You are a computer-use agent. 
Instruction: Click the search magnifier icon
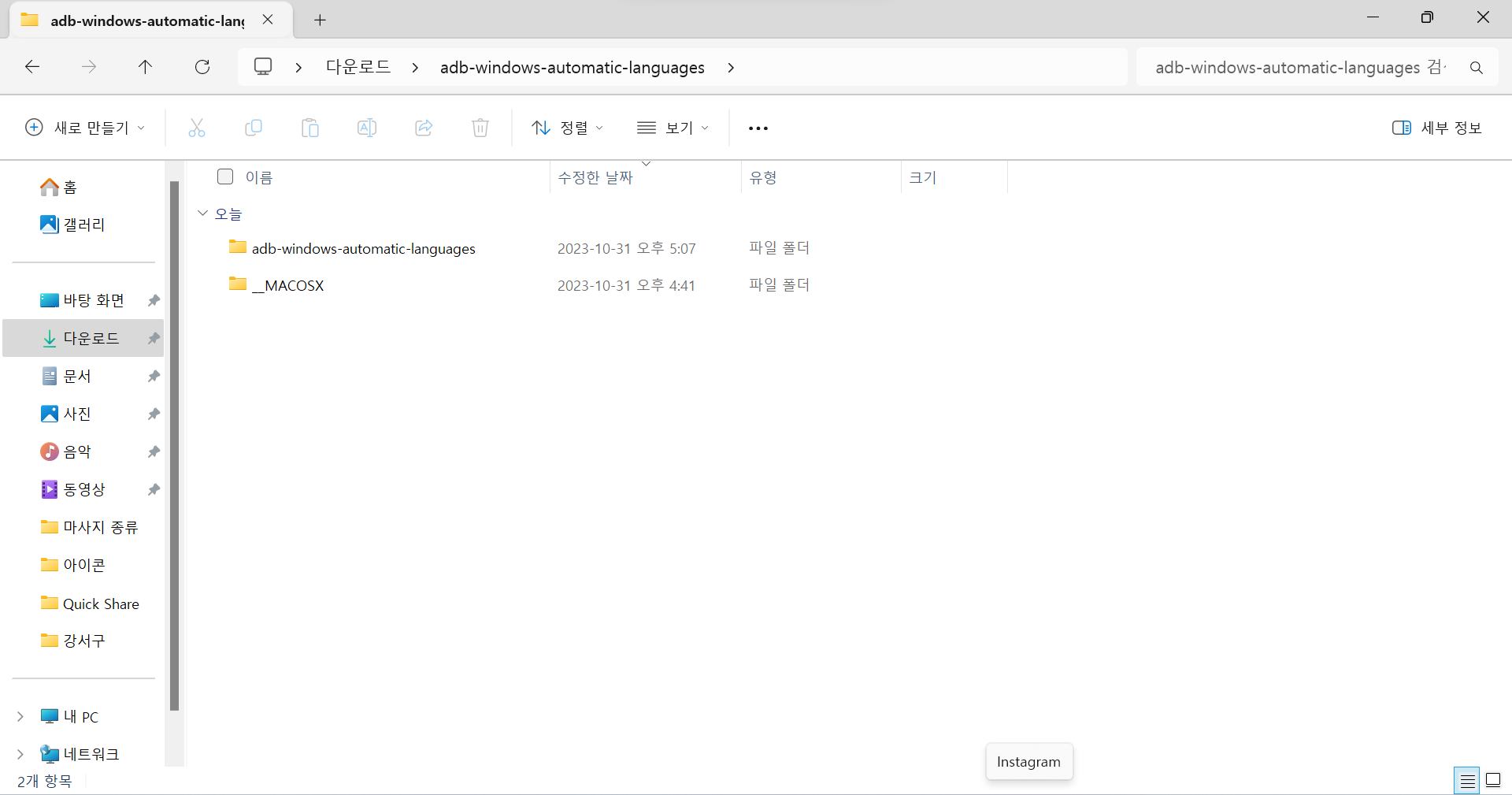(1477, 68)
